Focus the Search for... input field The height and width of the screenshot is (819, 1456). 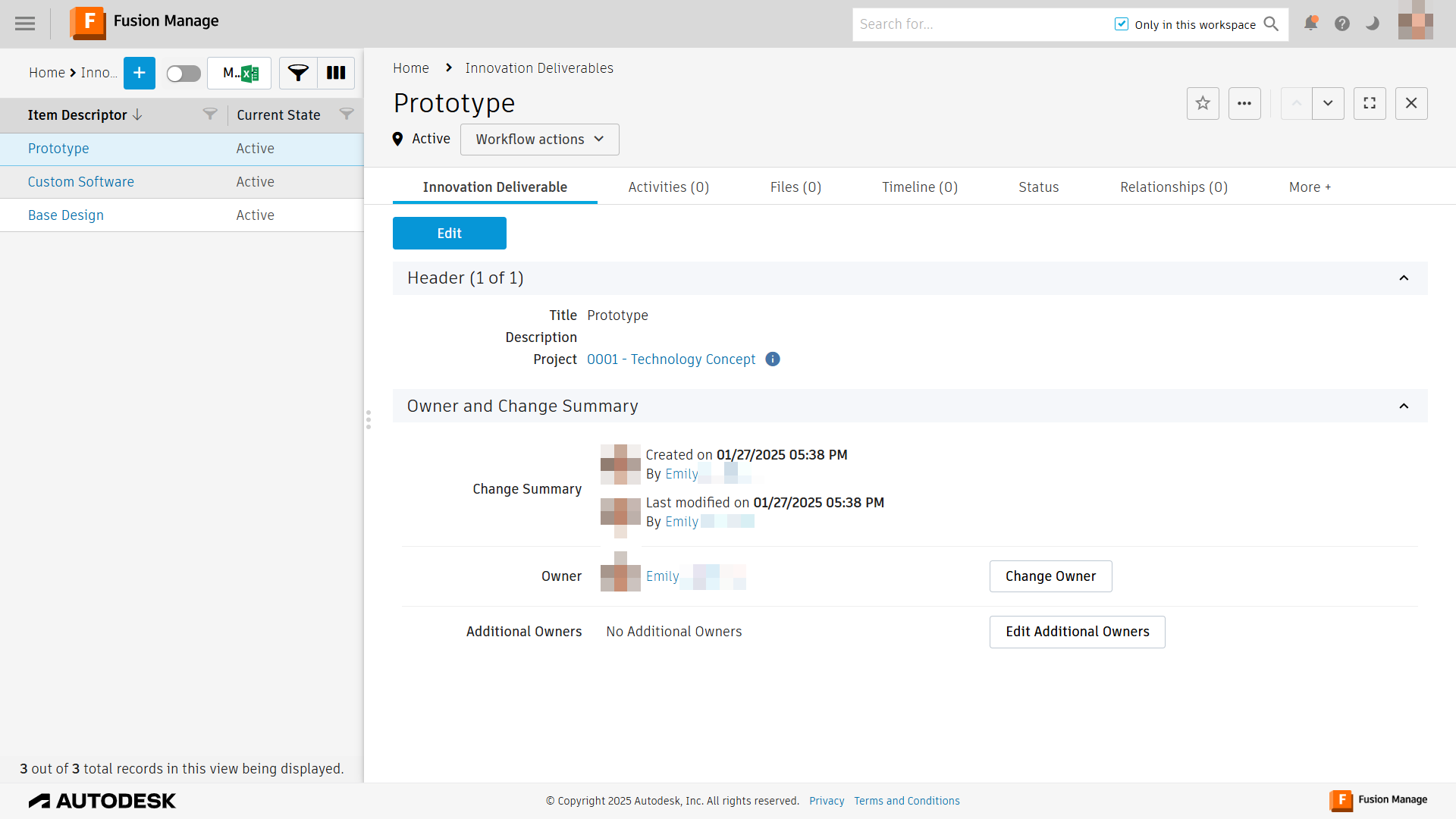(x=982, y=24)
